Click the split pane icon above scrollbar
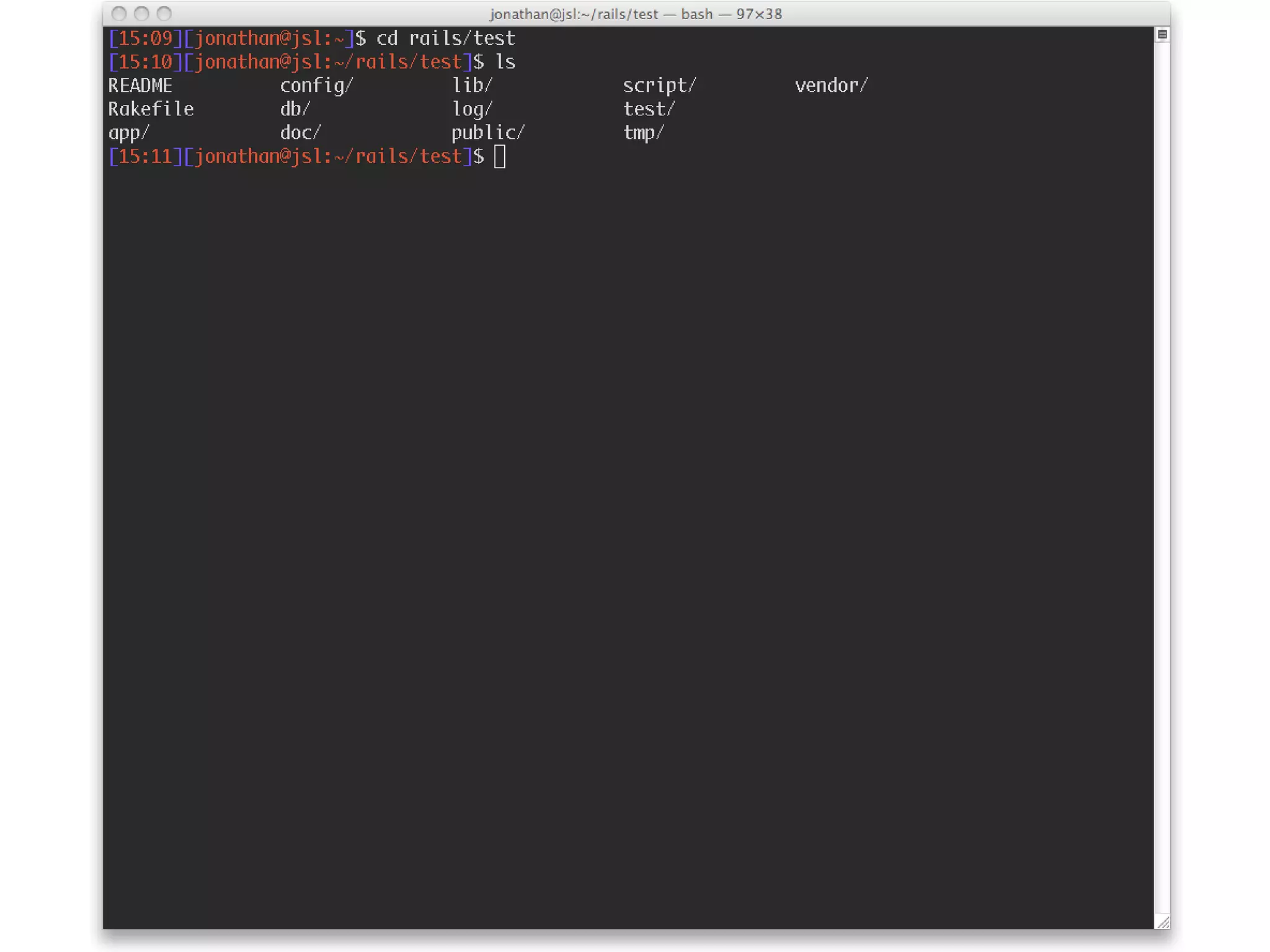The height and width of the screenshot is (952, 1270). (x=1162, y=35)
